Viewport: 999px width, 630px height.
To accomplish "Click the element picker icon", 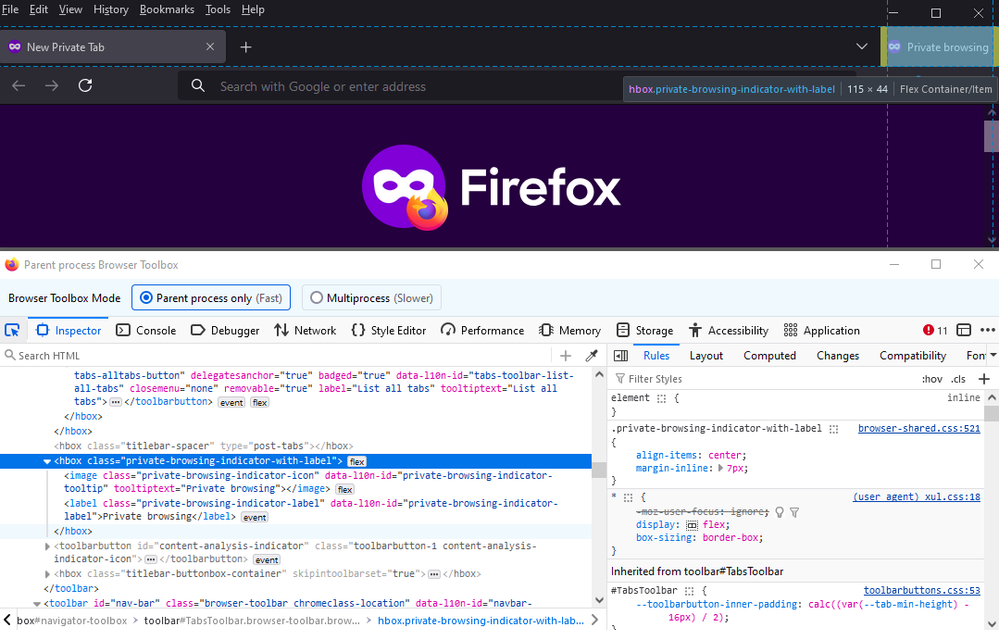I will coord(12,330).
